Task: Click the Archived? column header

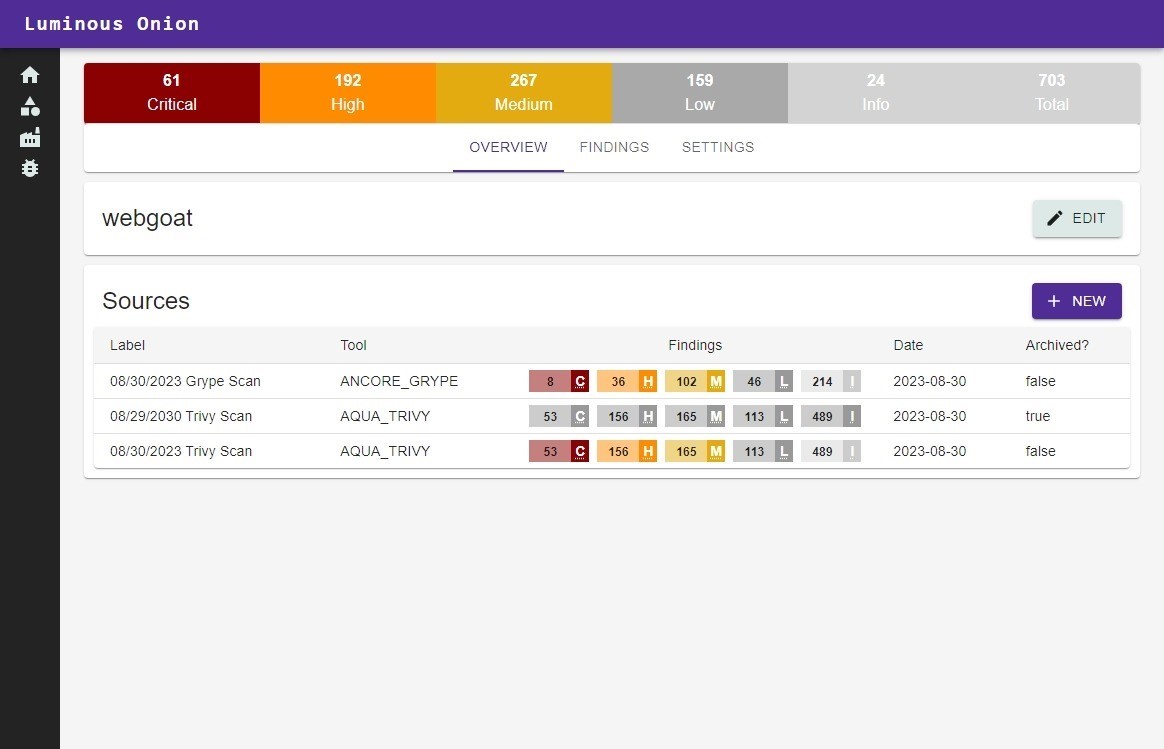Action: point(1057,345)
